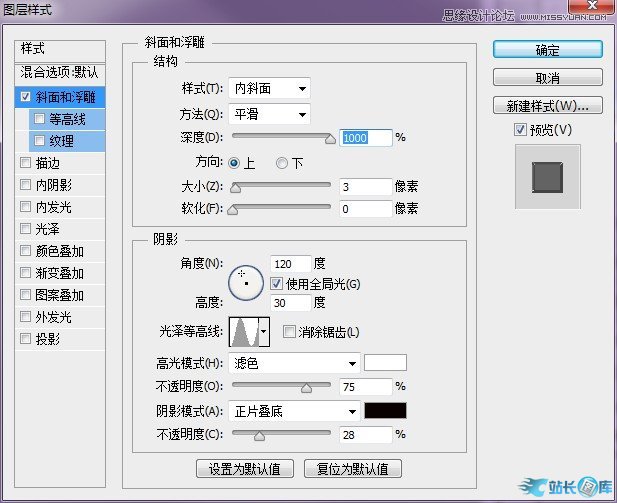Click the black shadow color swatch
The height and width of the screenshot is (503, 617).
point(385,411)
